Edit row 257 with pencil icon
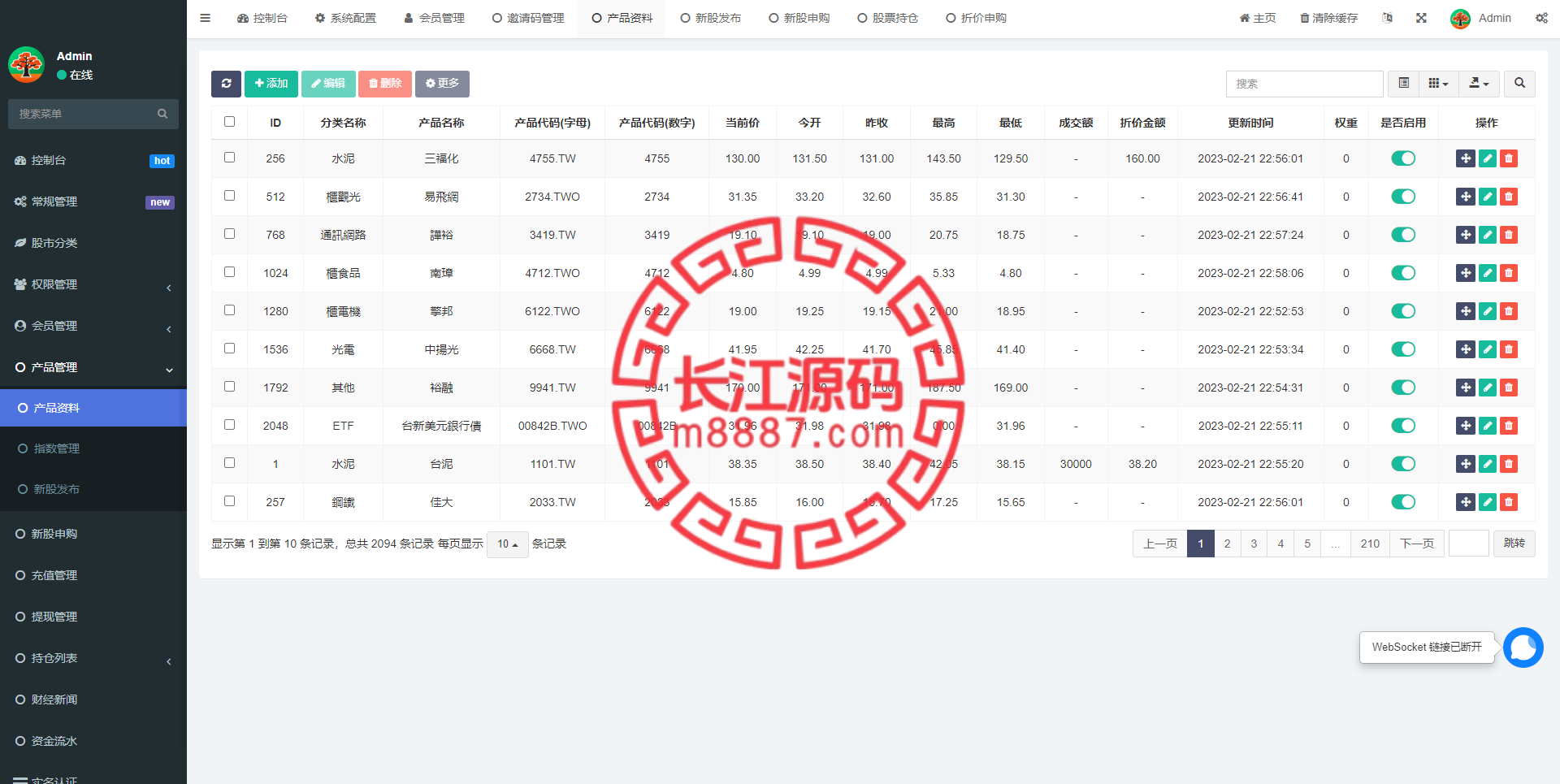 click(1488, 502)
